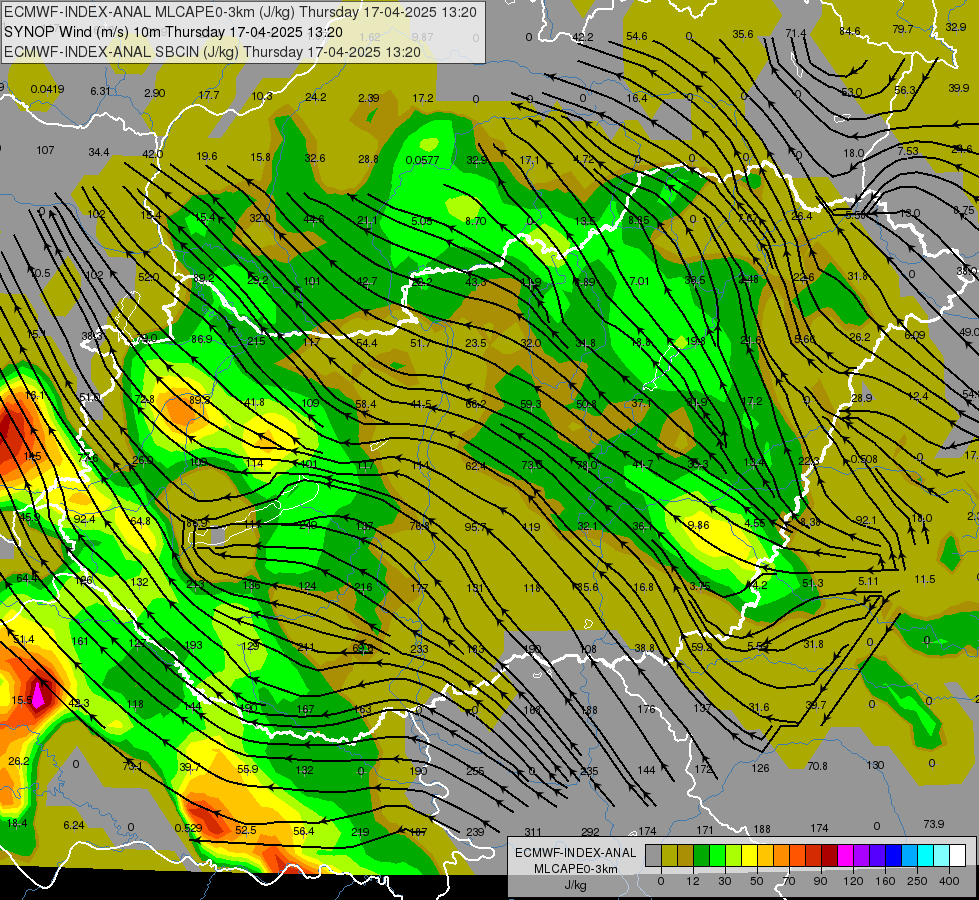The width and height of the screenshot is (979, 900).
Task: Choose the pure yellow legend swatch
Action: (x=749, y=855)
